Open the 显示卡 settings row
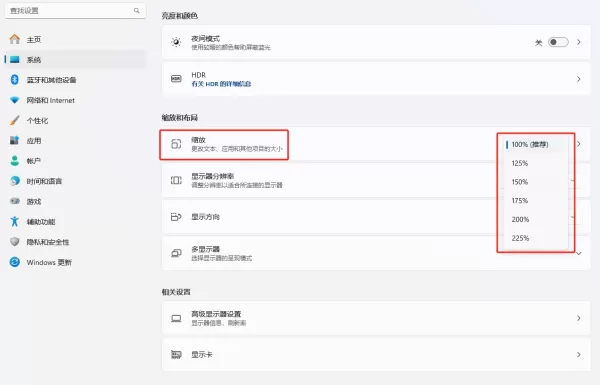 pyautogui.click(x=376, y=354)
